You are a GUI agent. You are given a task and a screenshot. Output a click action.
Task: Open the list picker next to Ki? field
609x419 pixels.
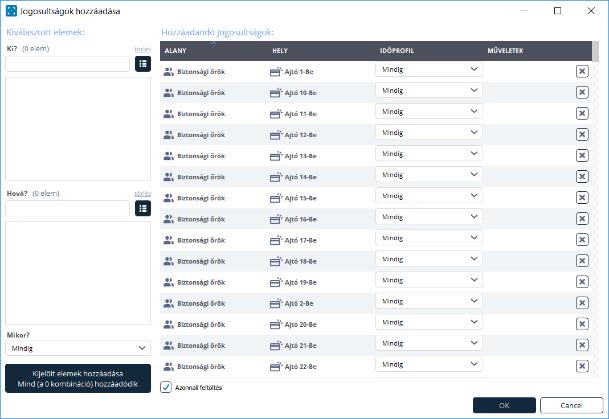(x=143, y=64)
